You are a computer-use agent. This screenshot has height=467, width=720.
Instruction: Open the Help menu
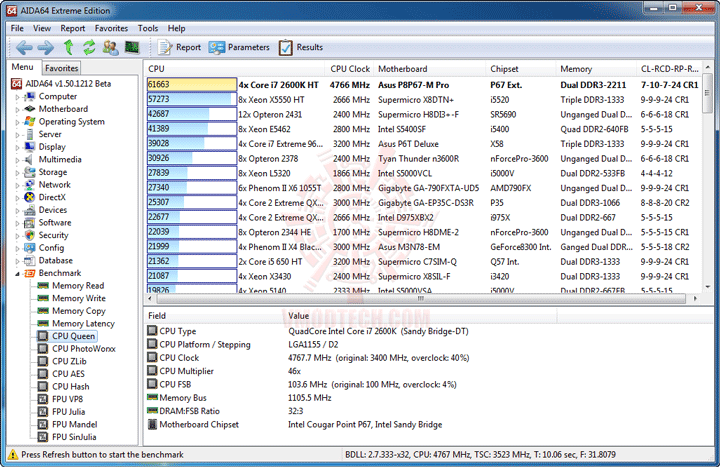176,28
